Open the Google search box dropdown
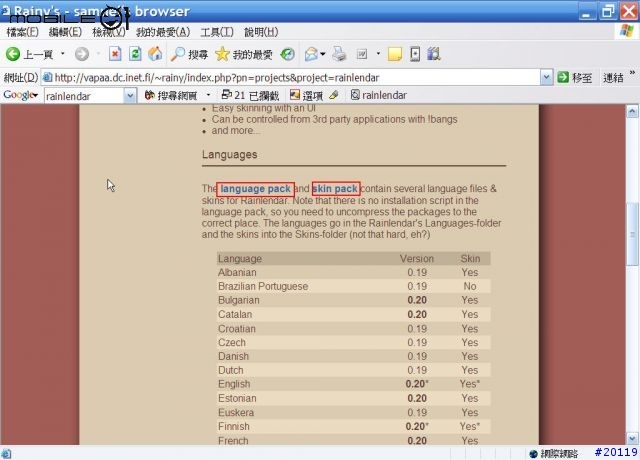This screenshot has width=640, height=460. click(x=130, y=96)
